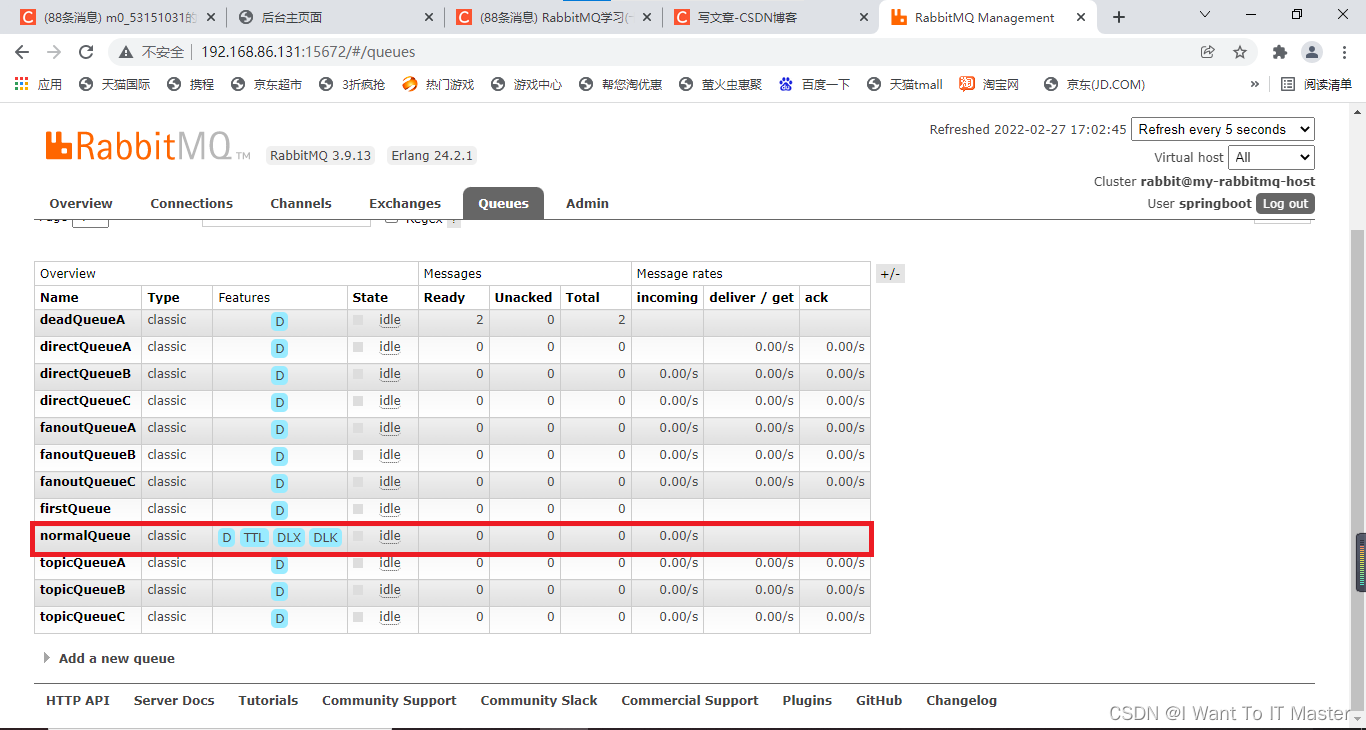The width and height of the screenshot is (1366, 730).
Task: Switch to the Overview tab
Action: pos(81,203)
